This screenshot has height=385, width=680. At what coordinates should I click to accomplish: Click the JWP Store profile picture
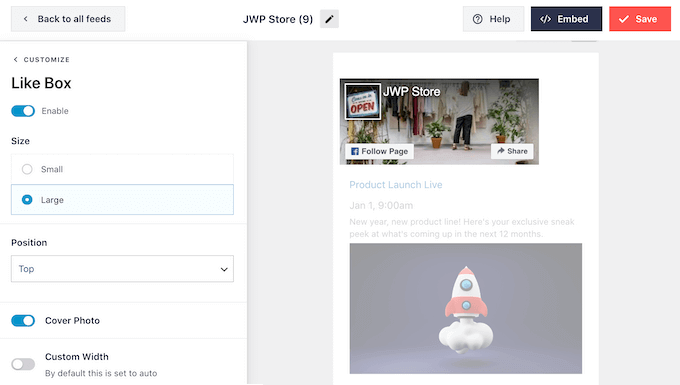pyautogui.click(x=363, y=101)
